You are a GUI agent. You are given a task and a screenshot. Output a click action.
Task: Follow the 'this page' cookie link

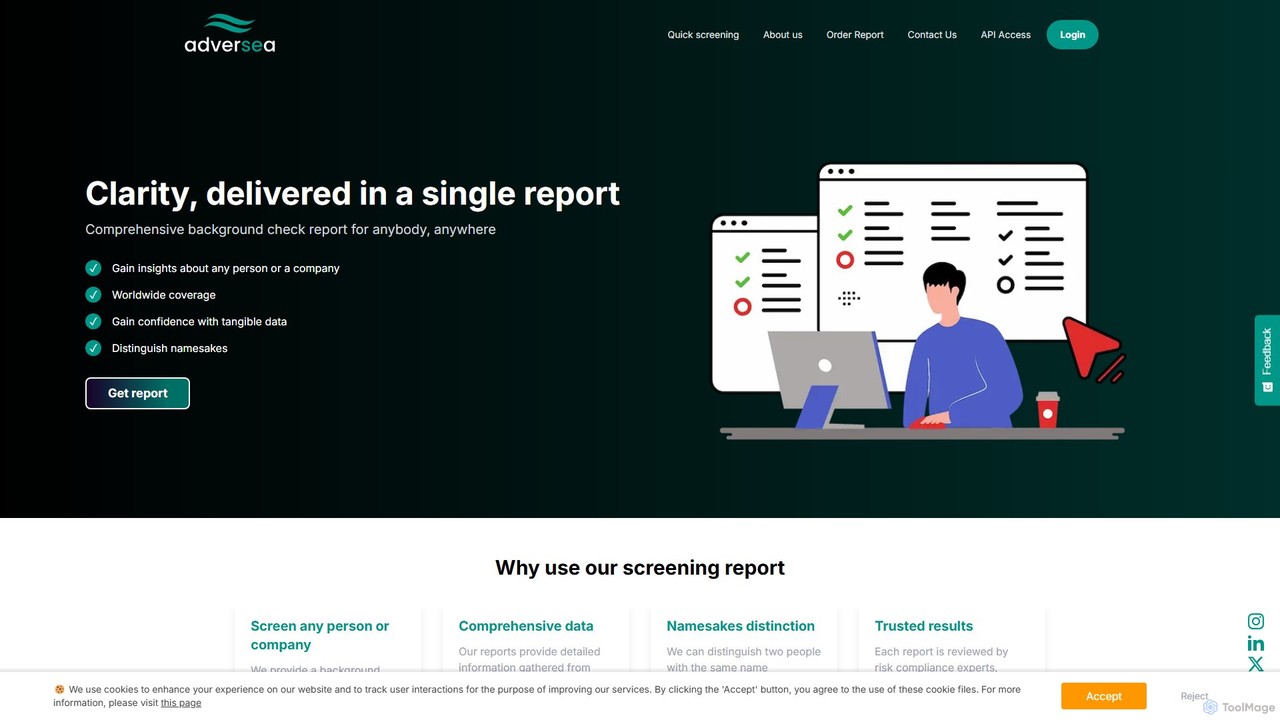(x=181, y=703)
